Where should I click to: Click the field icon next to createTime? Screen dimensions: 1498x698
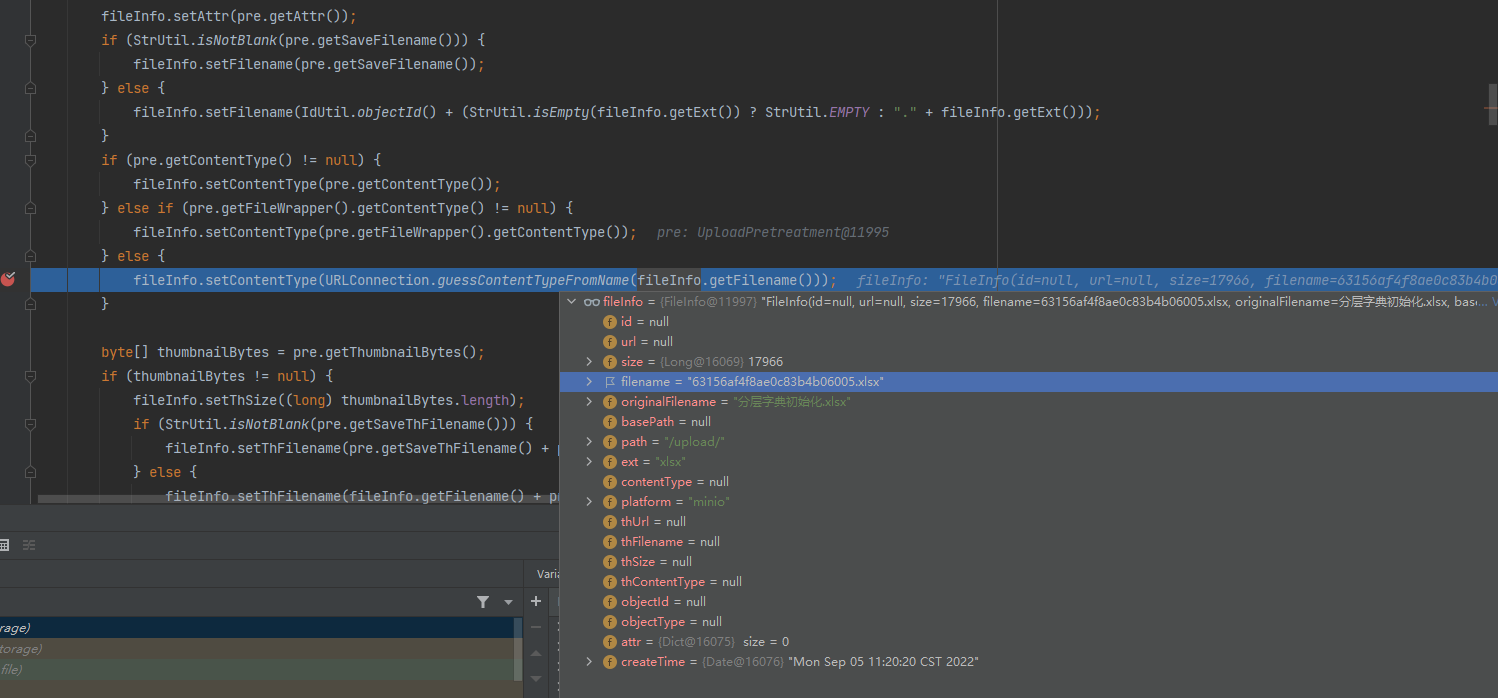click(x=610, y=661)
